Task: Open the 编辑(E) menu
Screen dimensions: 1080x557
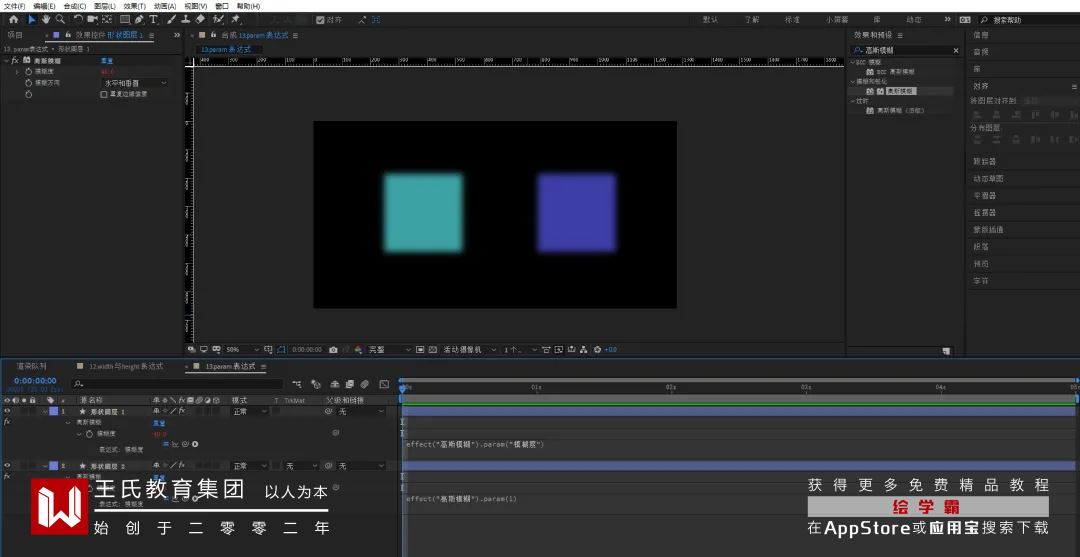Action: (x=44, y=6)
